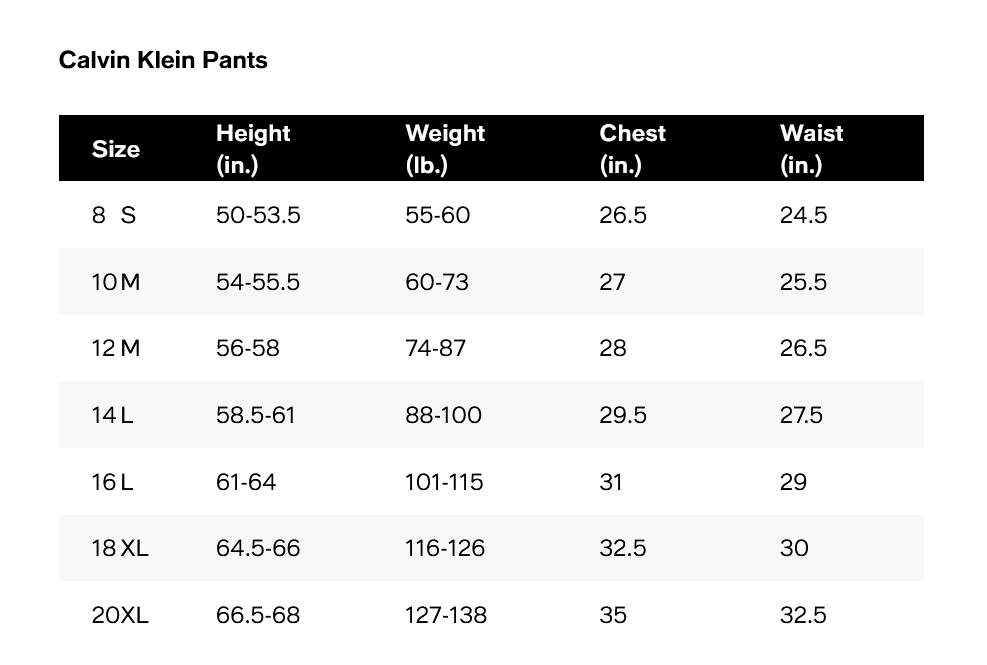
Task: Select the 60-73 weight value
Action: tap(437, 282)
